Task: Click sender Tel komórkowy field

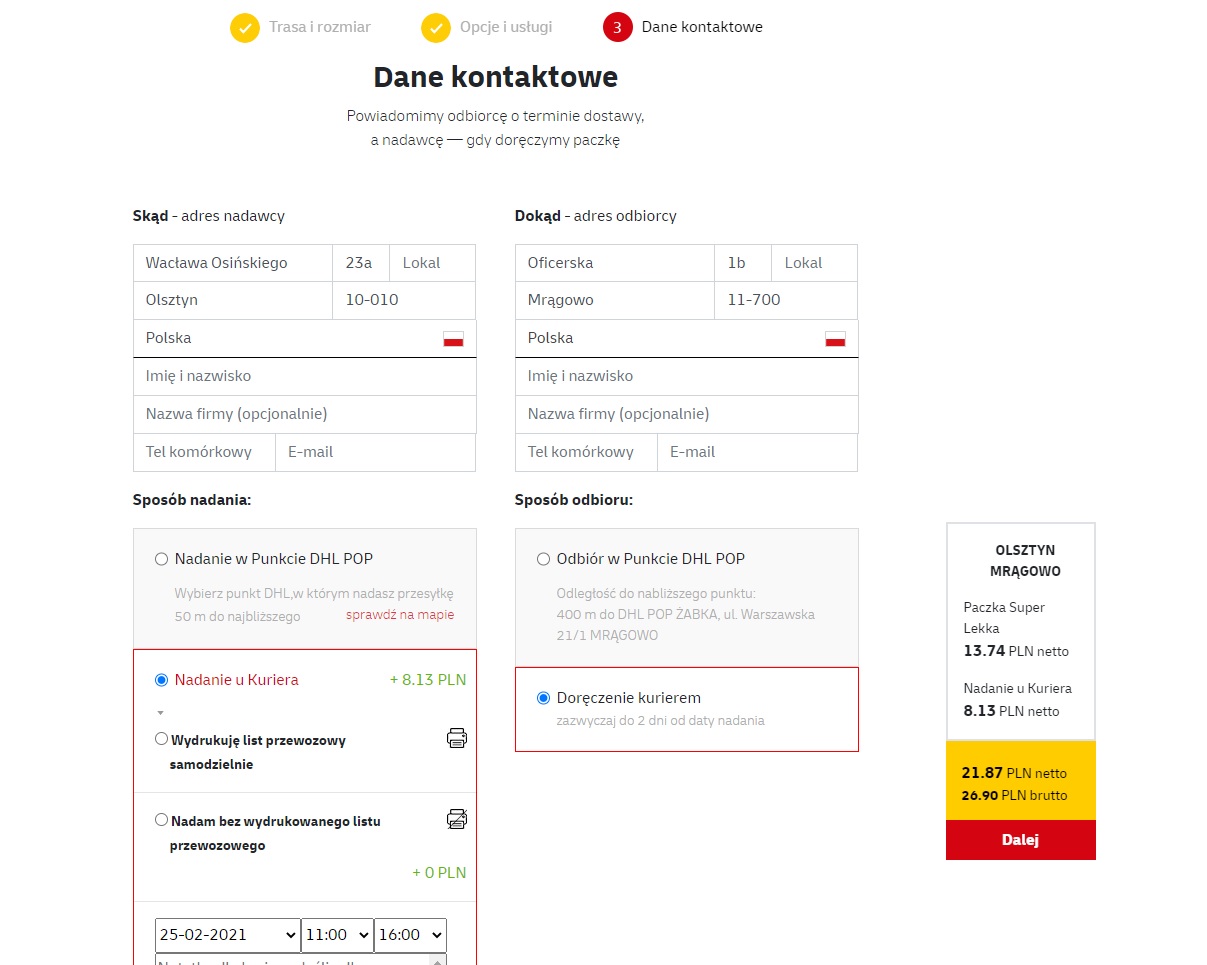Action: [x=204, y=452]
